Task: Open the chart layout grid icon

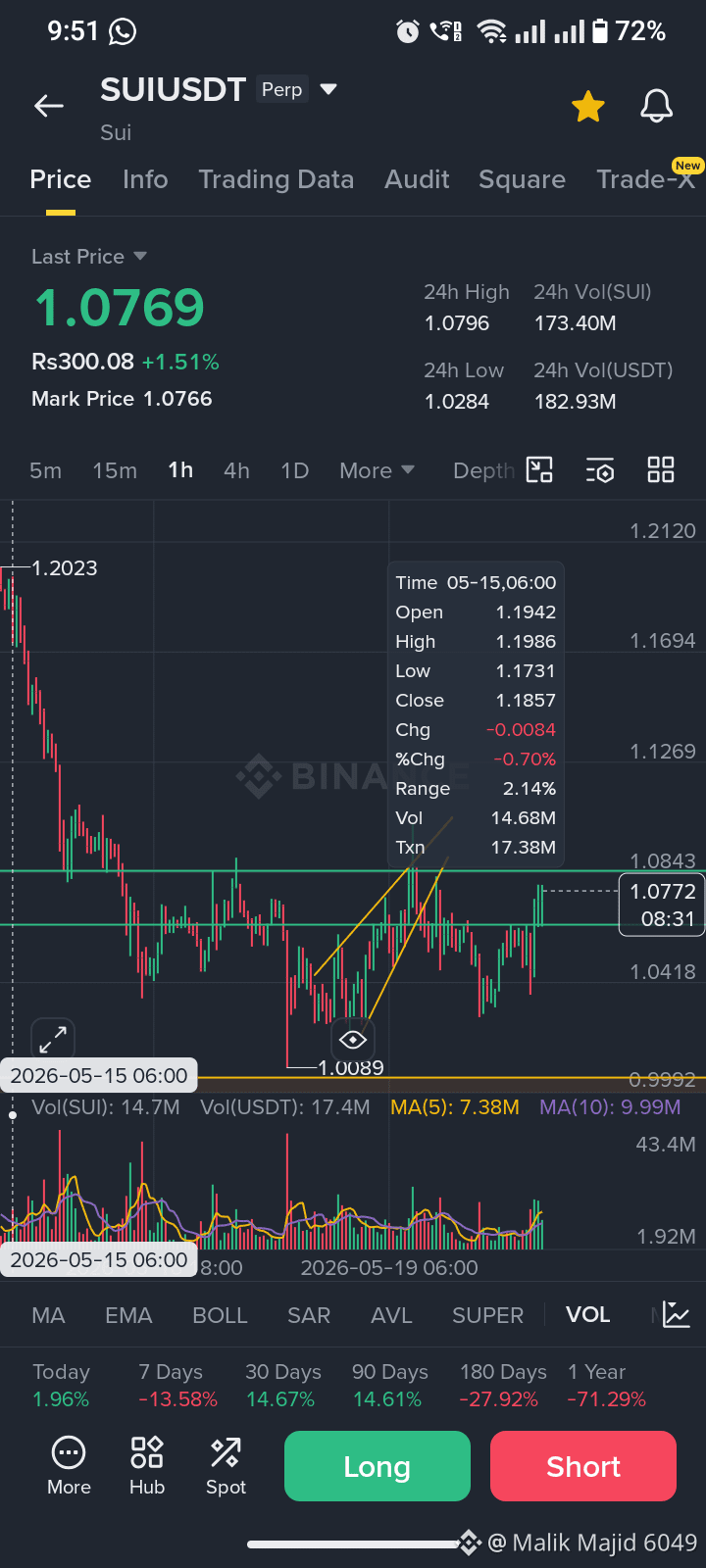Action: point(661,470)
